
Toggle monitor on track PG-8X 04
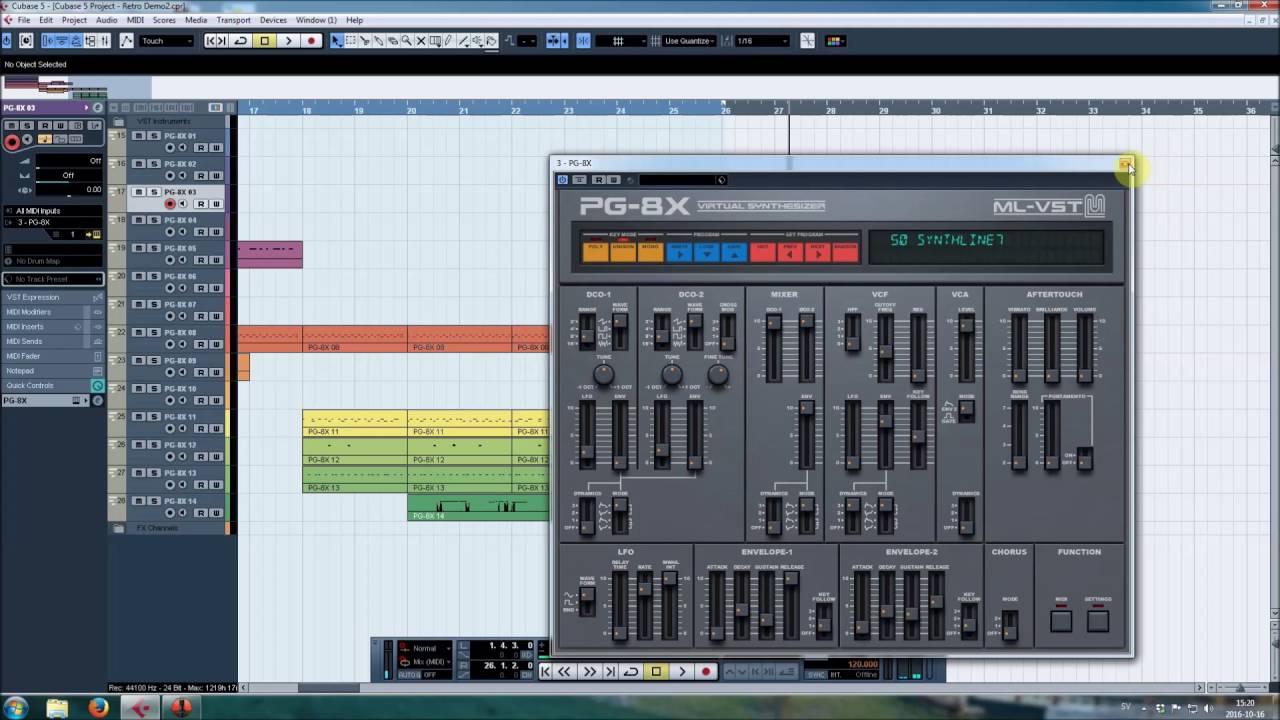click(183, 232)
